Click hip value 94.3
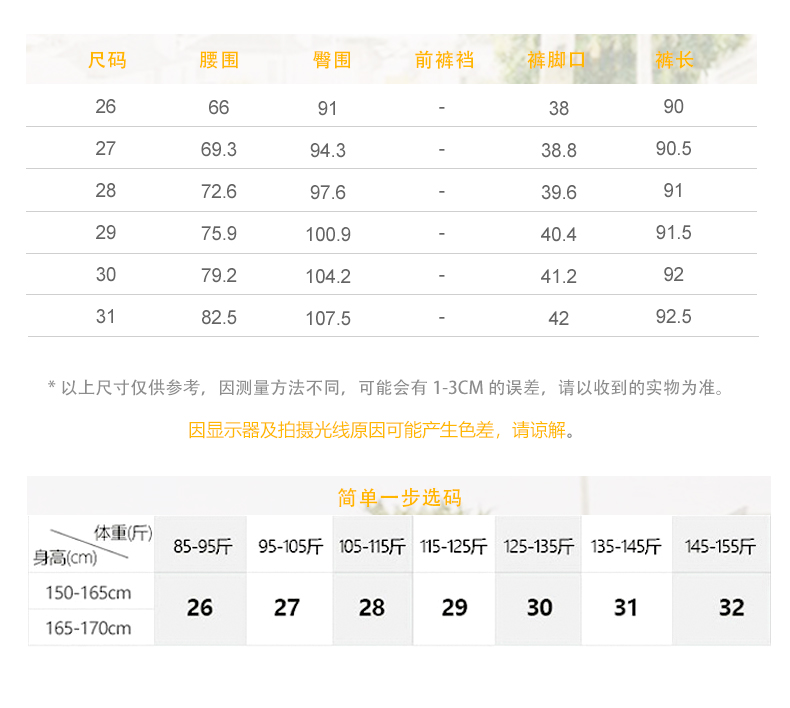The width and height of the screenshot is (790, 708). pyautogui.click(x=328, y=151)
